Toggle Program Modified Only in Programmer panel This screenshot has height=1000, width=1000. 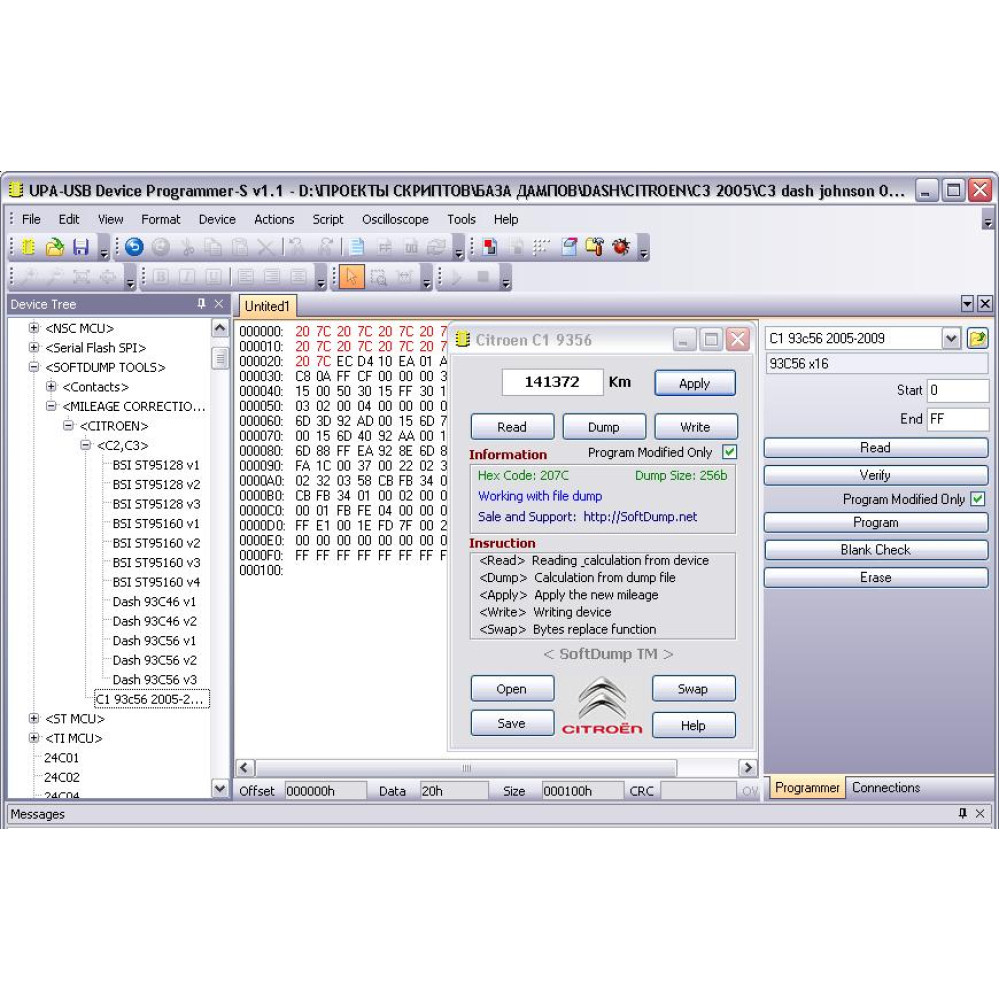click(x=977, y=499)
